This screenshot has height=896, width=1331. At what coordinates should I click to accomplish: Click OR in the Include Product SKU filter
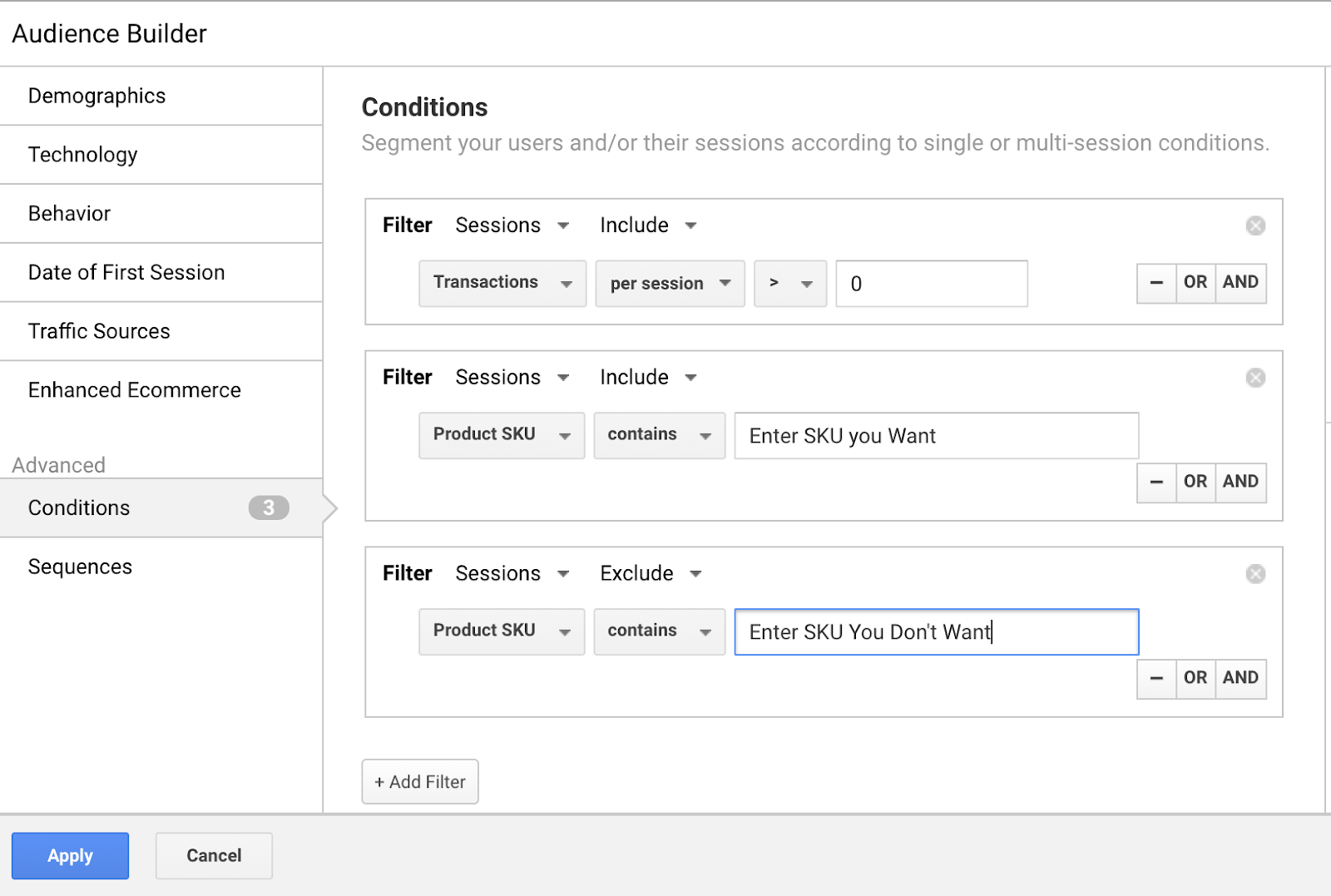1195,483
